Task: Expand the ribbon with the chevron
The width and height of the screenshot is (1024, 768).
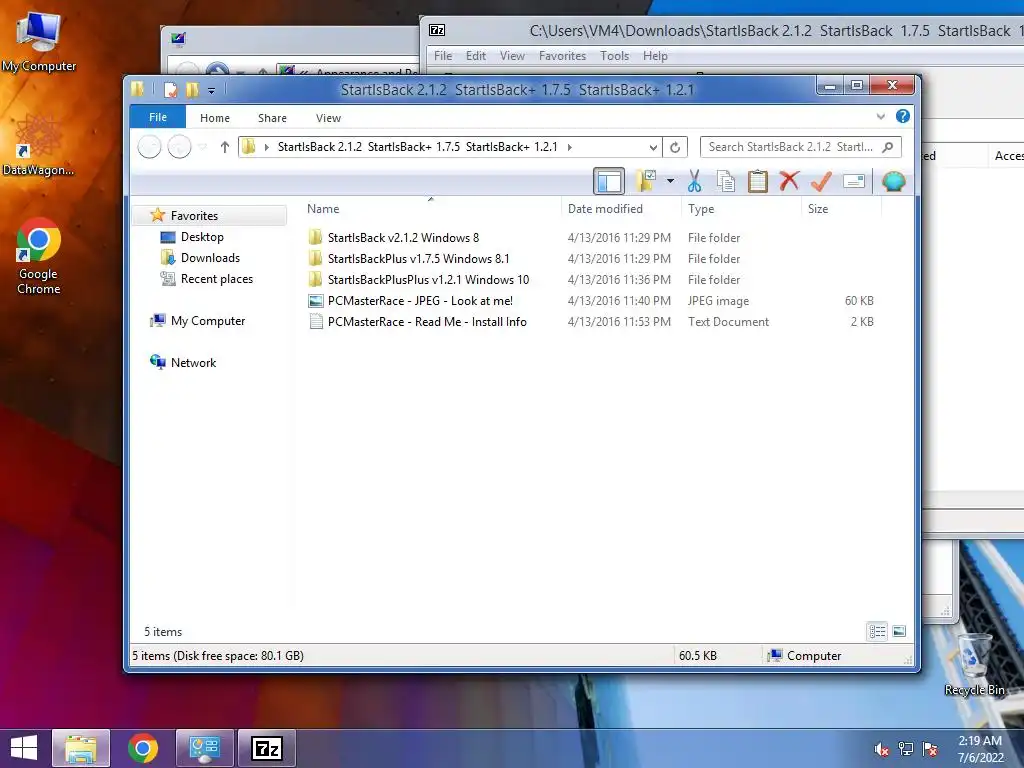Action: [x=880, y=116]
